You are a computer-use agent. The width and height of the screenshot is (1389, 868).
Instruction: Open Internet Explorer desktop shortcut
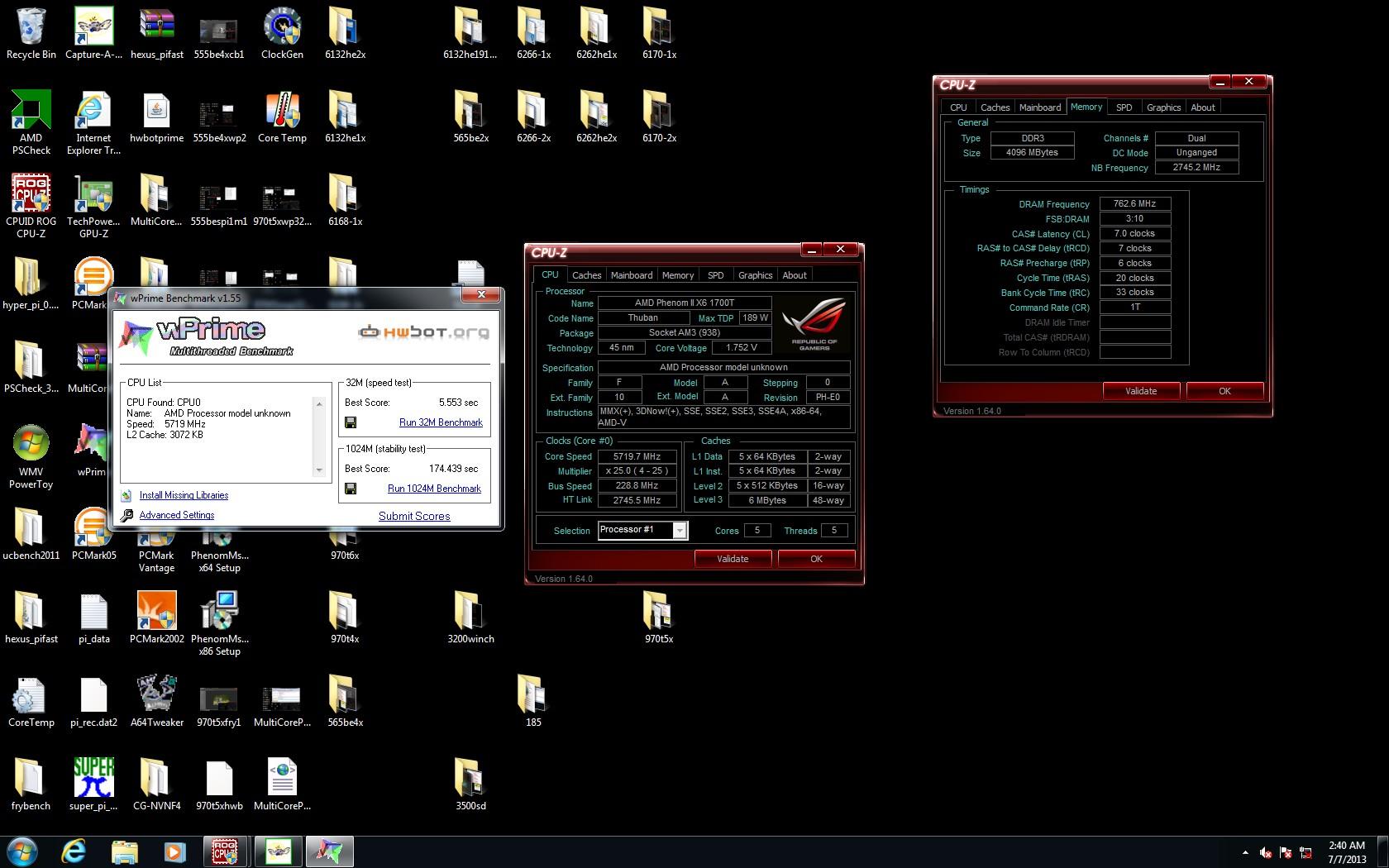click(x=93, y=123)
